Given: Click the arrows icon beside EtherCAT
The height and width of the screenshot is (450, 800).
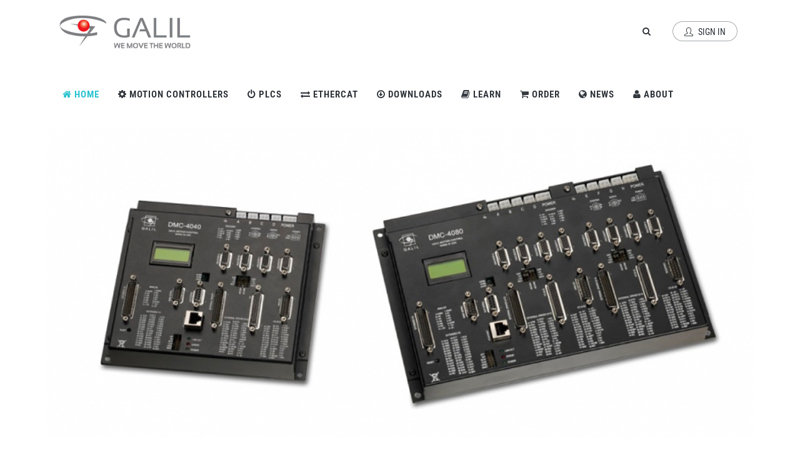Looking at the screenshot, I should tap(305, 94).
